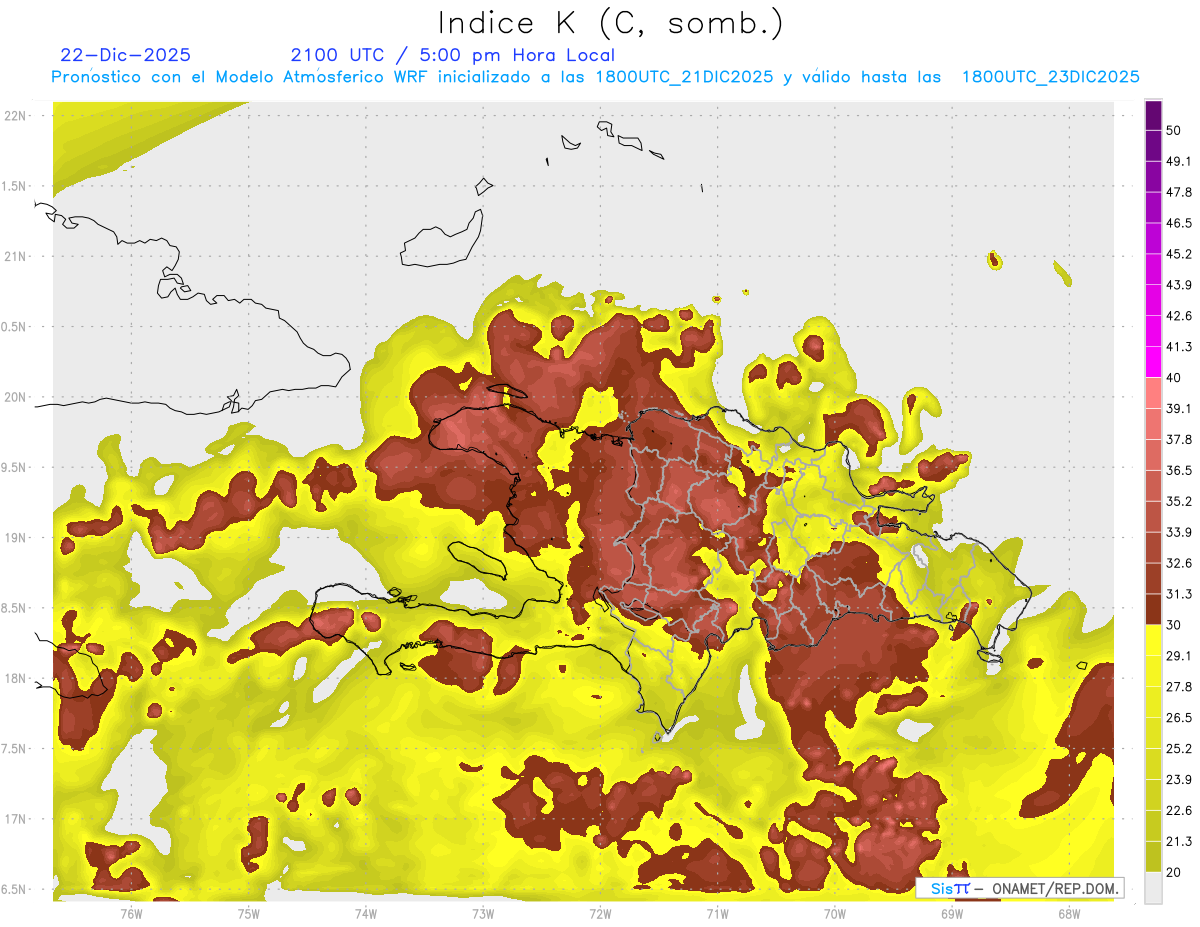
Task: Click the "17N" latitude label
Action: click(15, 819)
